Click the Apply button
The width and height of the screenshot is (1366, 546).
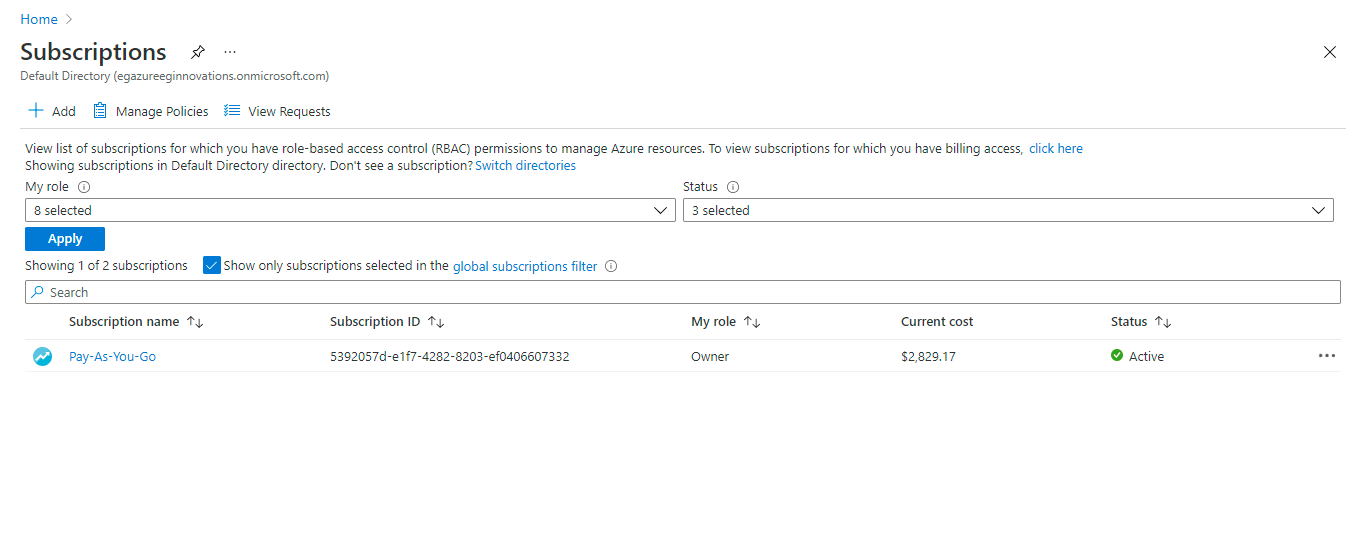65,239
